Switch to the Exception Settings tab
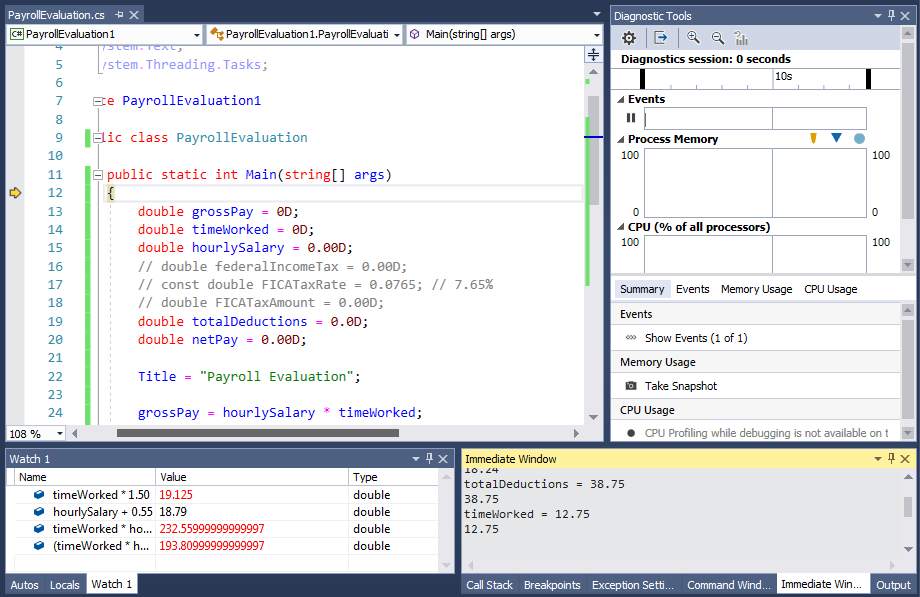 pyautogui.click(x=632, y=585)
